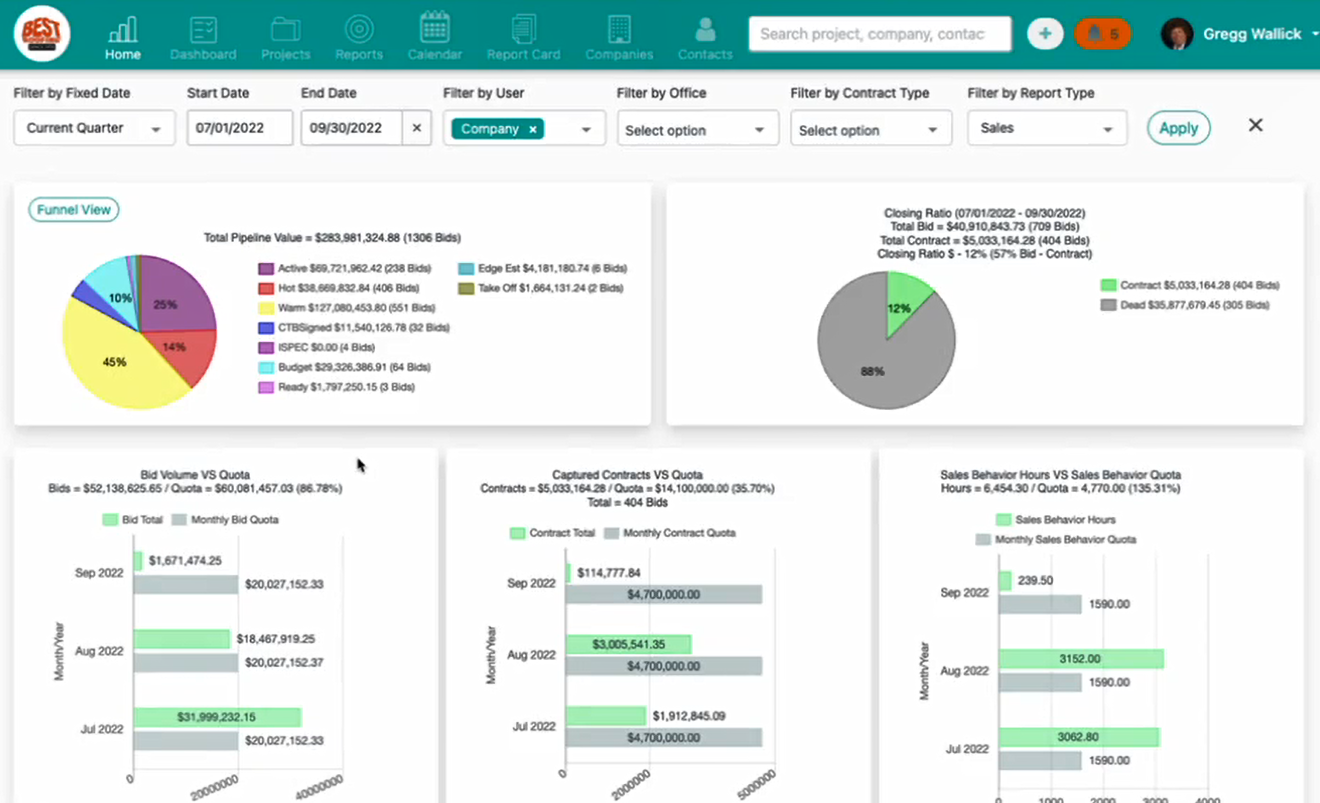Go to Projects folder icon

coord(286,30)
